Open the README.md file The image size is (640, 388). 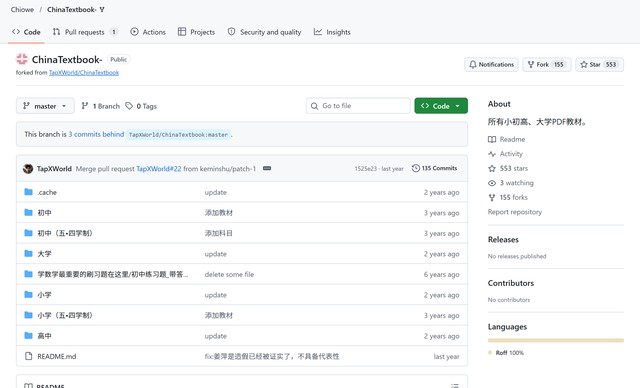(x=57, y=356)
